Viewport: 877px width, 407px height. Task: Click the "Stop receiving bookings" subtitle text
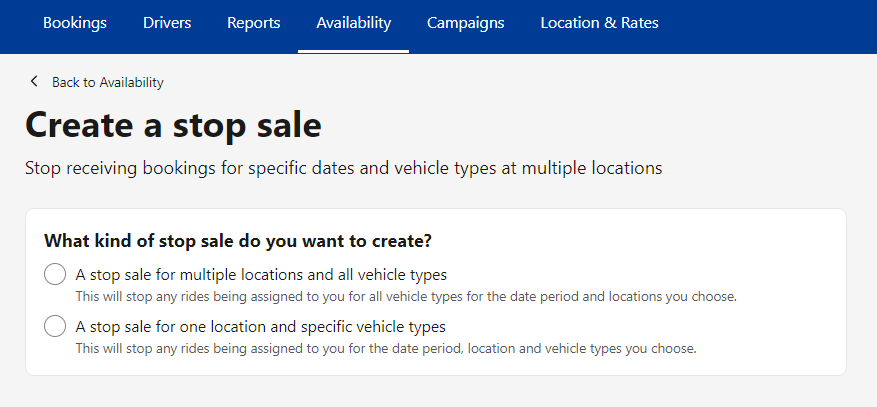click(x=343, y=168)
